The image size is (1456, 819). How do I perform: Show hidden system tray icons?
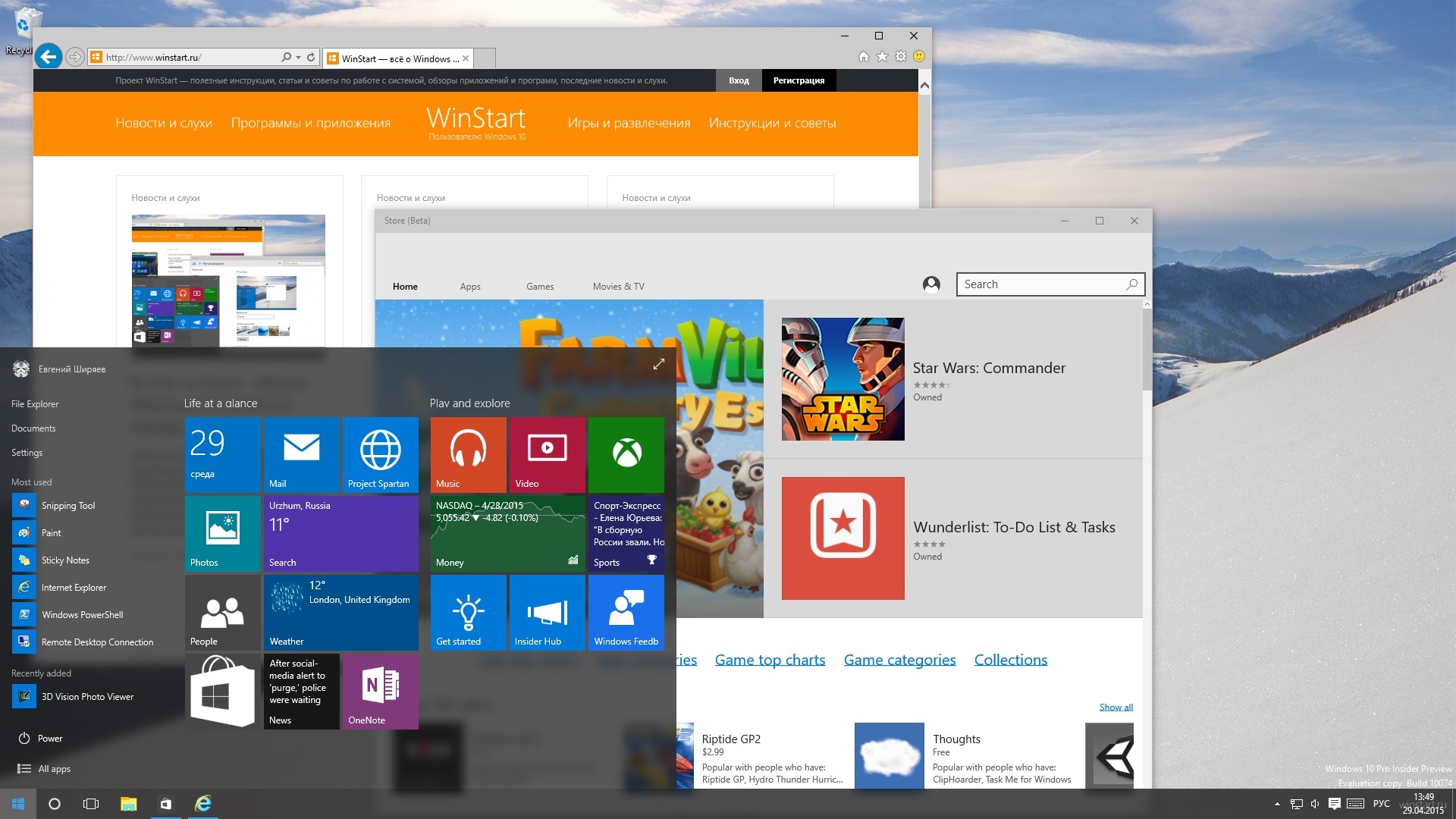pos(1277,804)
